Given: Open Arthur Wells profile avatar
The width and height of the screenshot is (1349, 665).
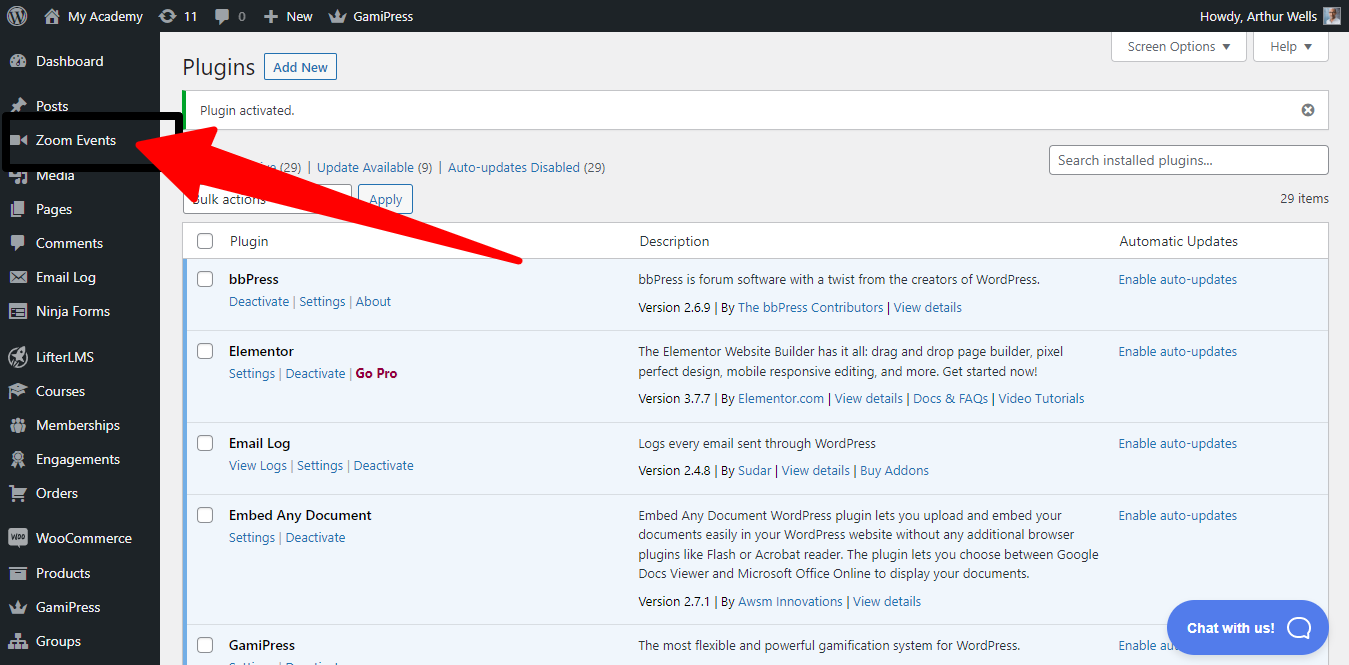Looking at the screenshot, I should (x=1331, y=16).
